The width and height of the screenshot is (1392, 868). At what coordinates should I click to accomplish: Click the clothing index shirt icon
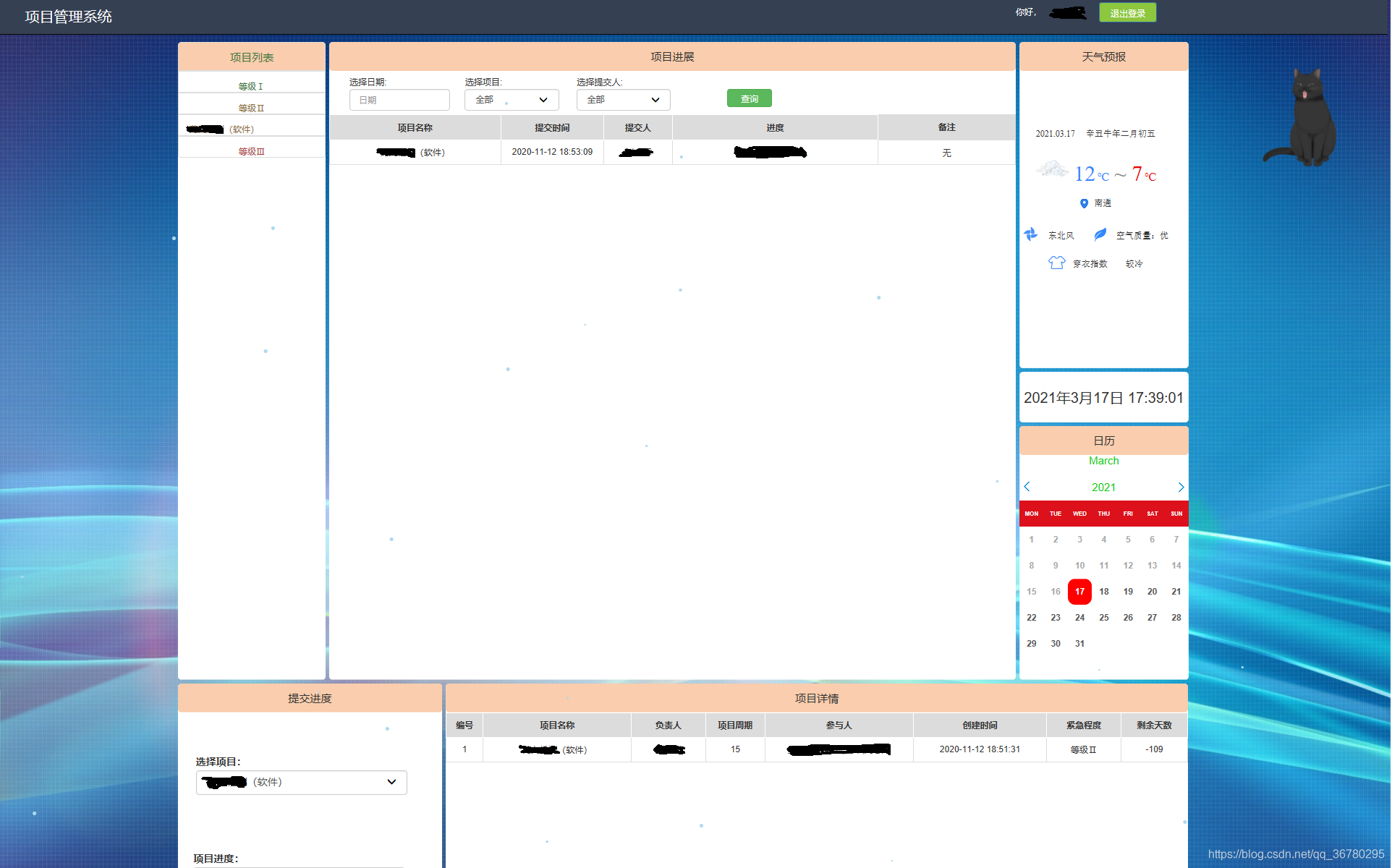click(1056, 263)
